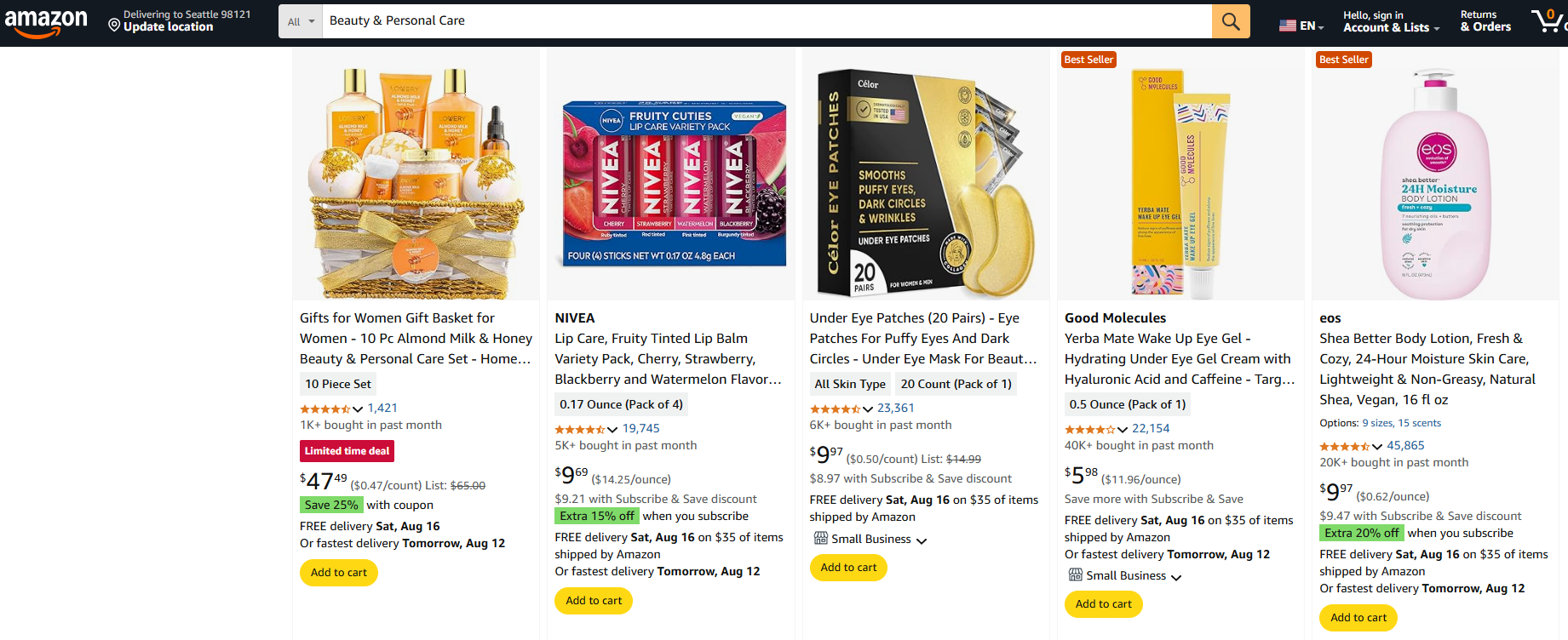Open the All departments search dropdown

click(x=300, y=21)
